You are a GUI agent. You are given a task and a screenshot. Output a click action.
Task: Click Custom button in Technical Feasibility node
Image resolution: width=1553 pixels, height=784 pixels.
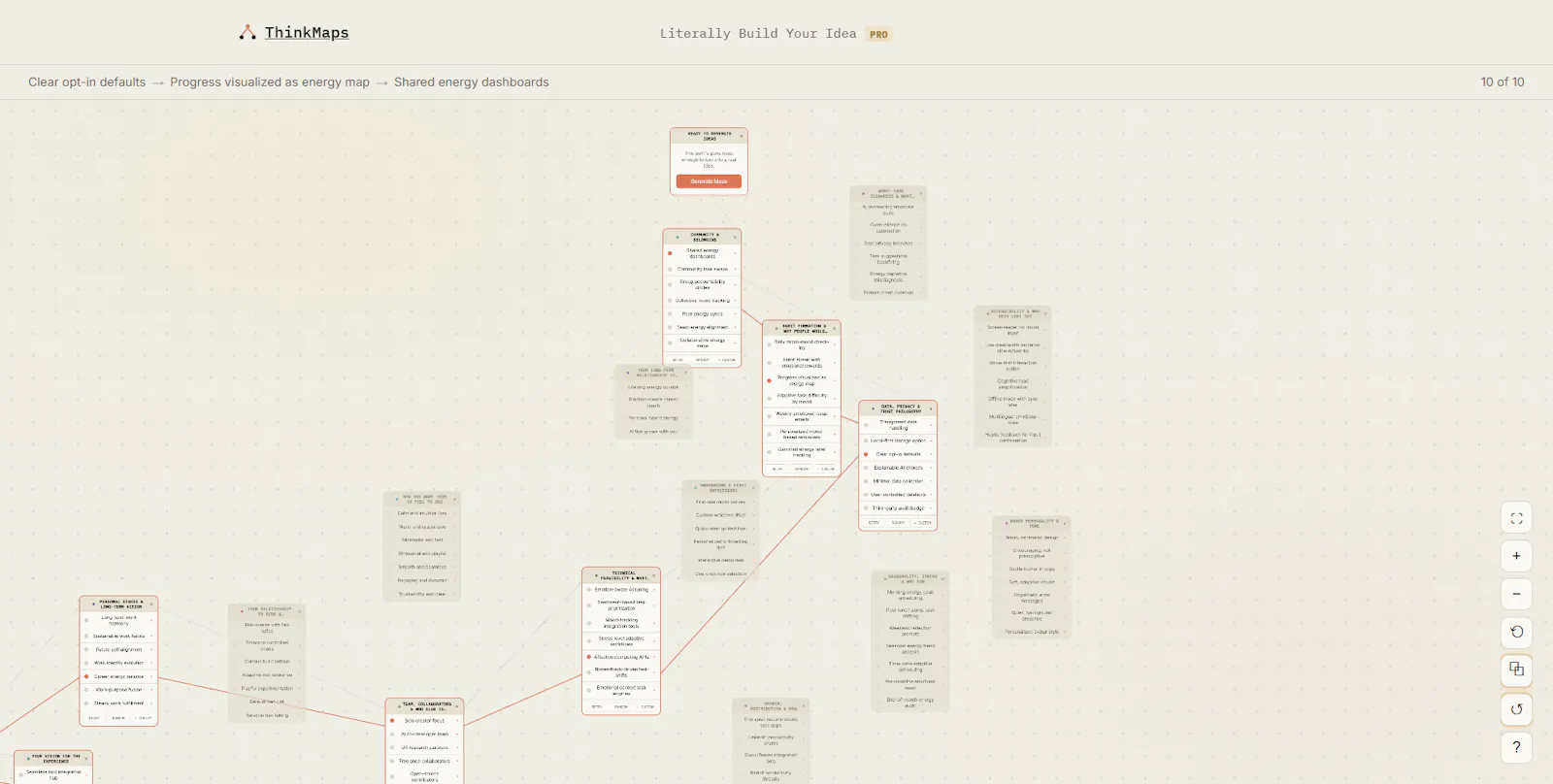(647, 707)
